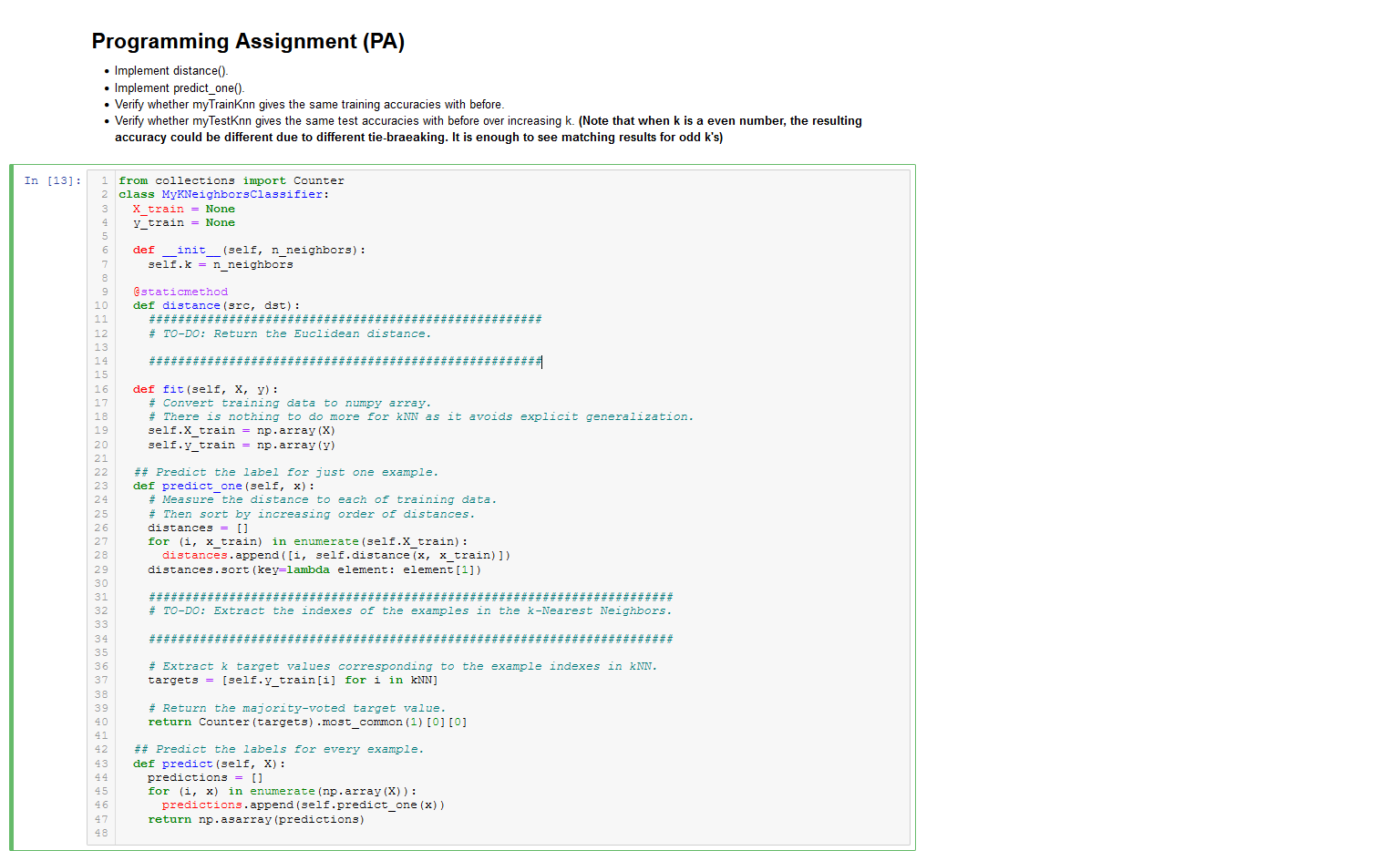Click line number 14 in the gutter

(x=101, y=361)
